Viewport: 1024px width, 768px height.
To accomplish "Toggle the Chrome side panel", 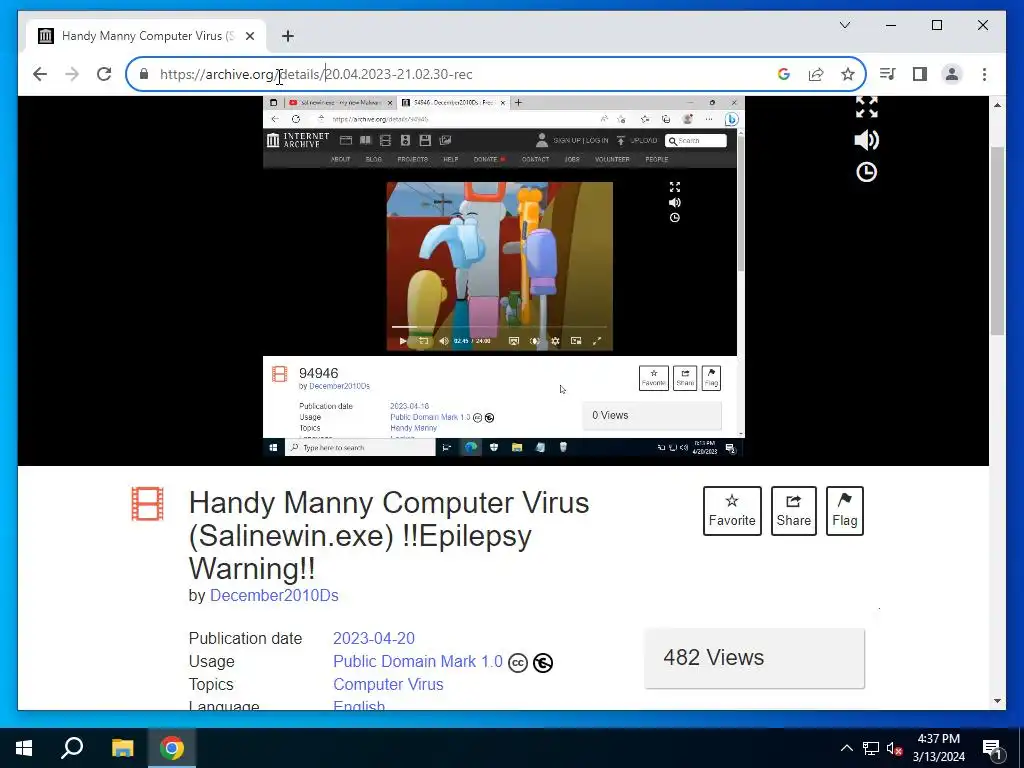I will 920,74.
